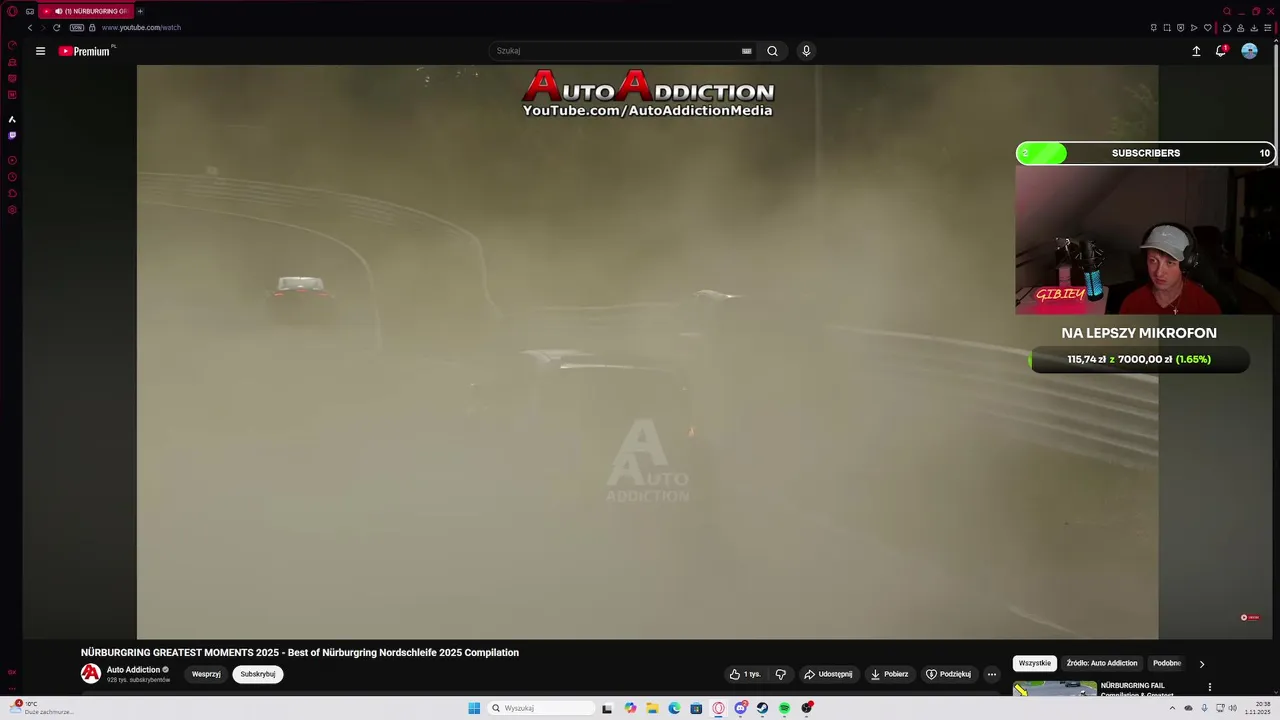Screen dimensions: 1280x720
Task: Click the Wesprzyj button
Action: tap(206, 674)
